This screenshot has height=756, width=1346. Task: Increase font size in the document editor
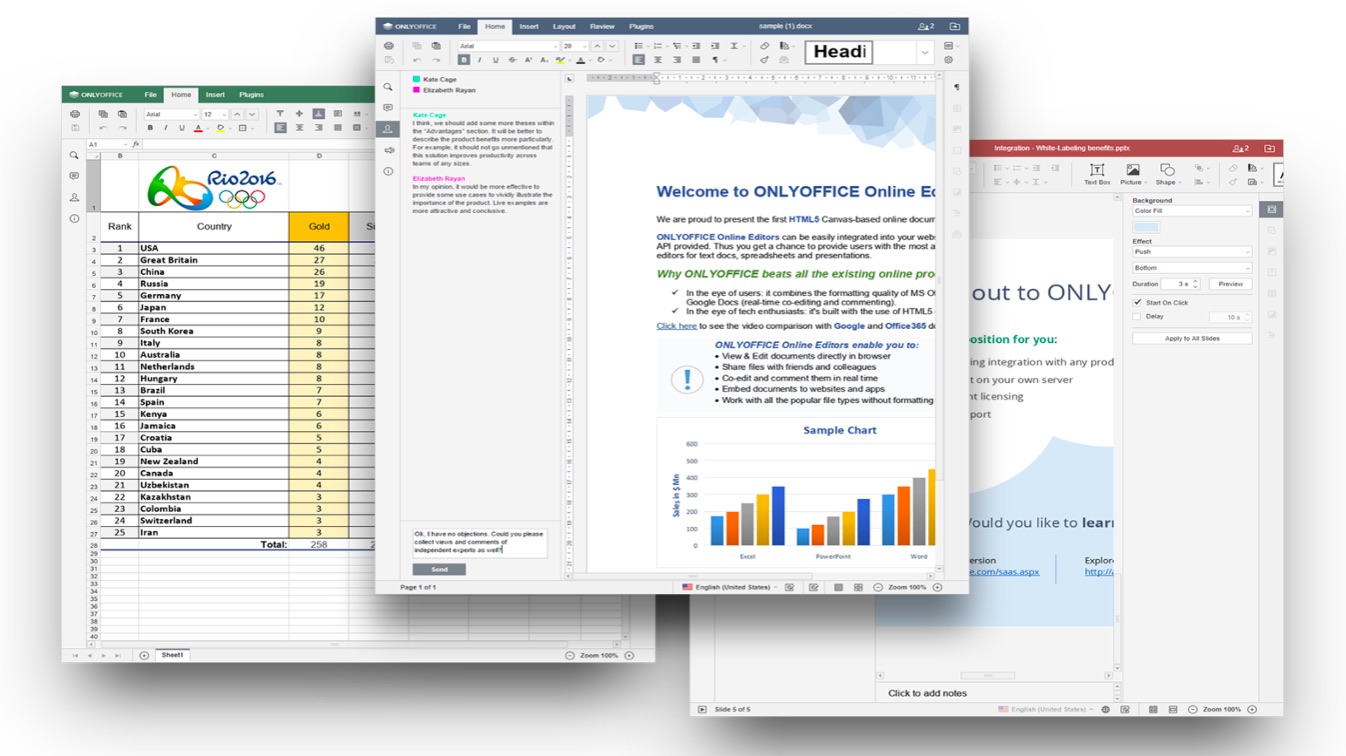click(597, 46)
